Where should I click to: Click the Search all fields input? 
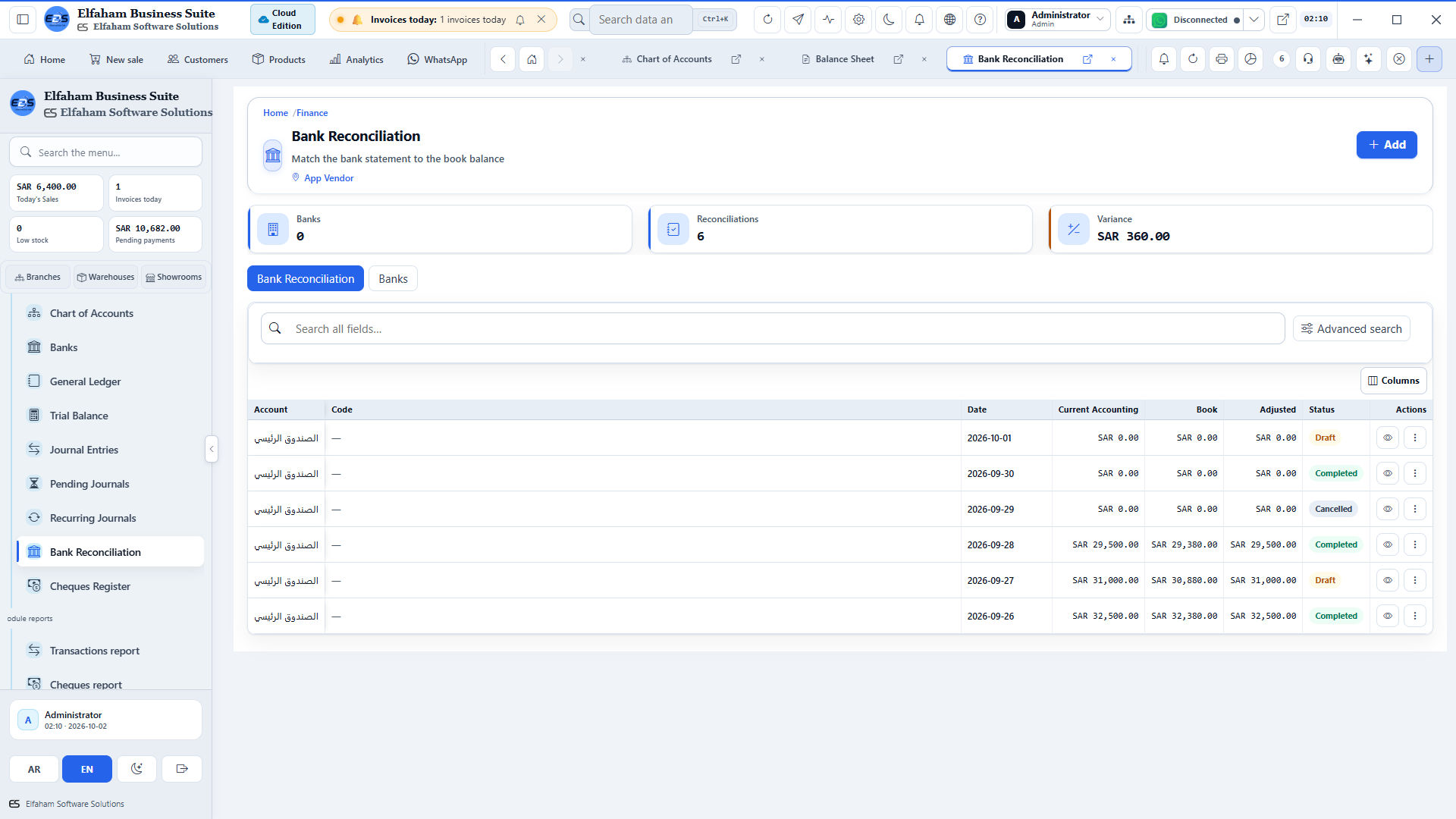(x=772, y=328)
